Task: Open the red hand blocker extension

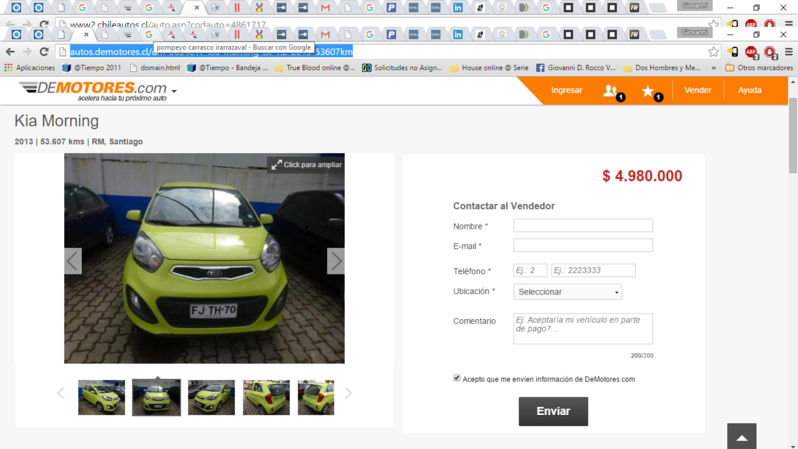Action: tap(770, 52)
